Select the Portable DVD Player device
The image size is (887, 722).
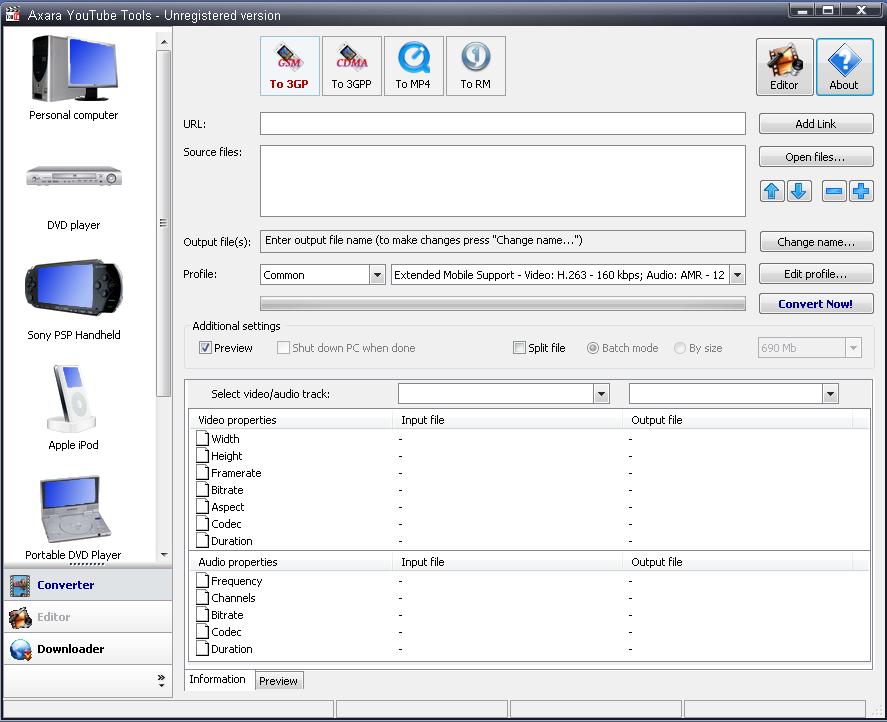tap(74, 518)
